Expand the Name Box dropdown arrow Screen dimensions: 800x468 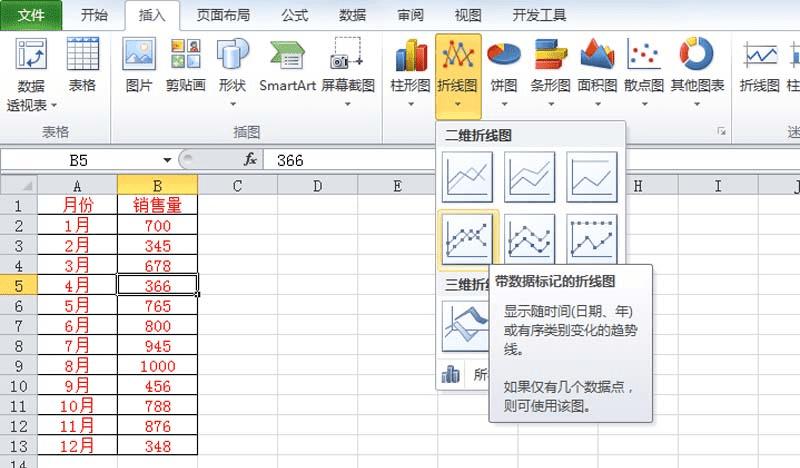[x=167, y=160]
